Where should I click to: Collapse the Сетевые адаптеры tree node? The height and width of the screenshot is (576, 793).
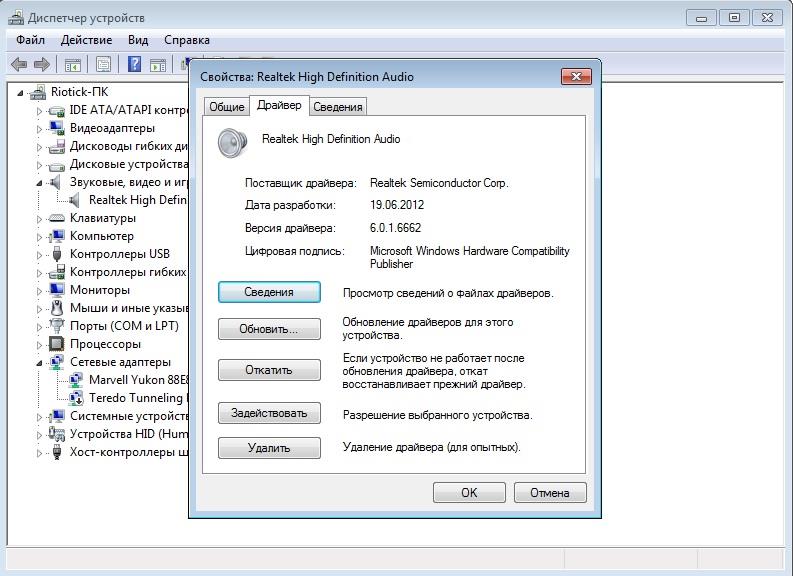click(40, 362)
